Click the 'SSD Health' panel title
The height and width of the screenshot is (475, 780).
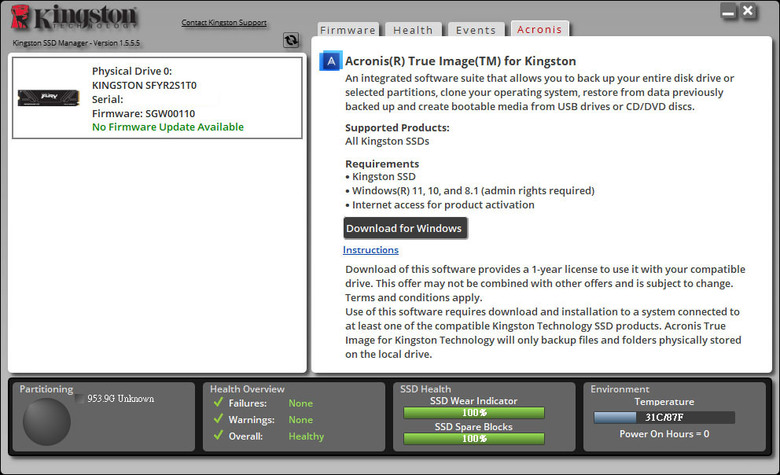tap(425, 389)
